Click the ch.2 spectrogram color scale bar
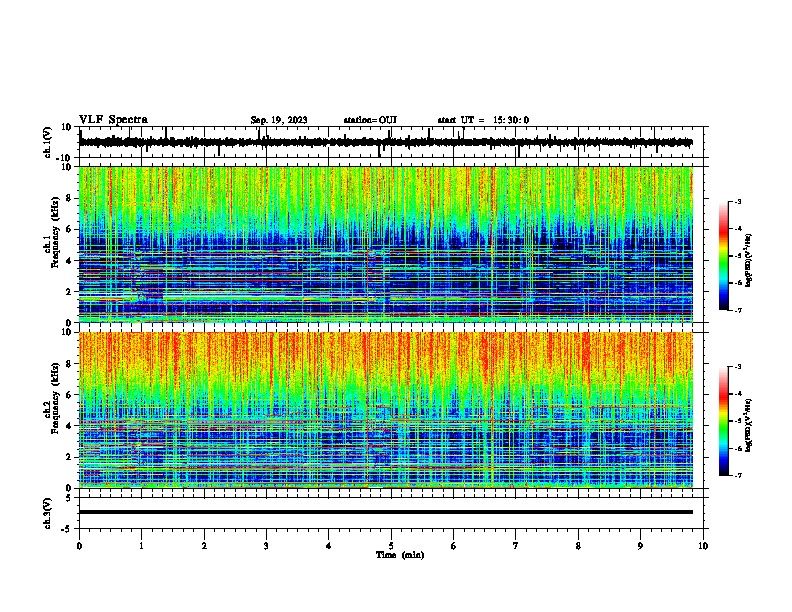 click(x=723, y=421)
